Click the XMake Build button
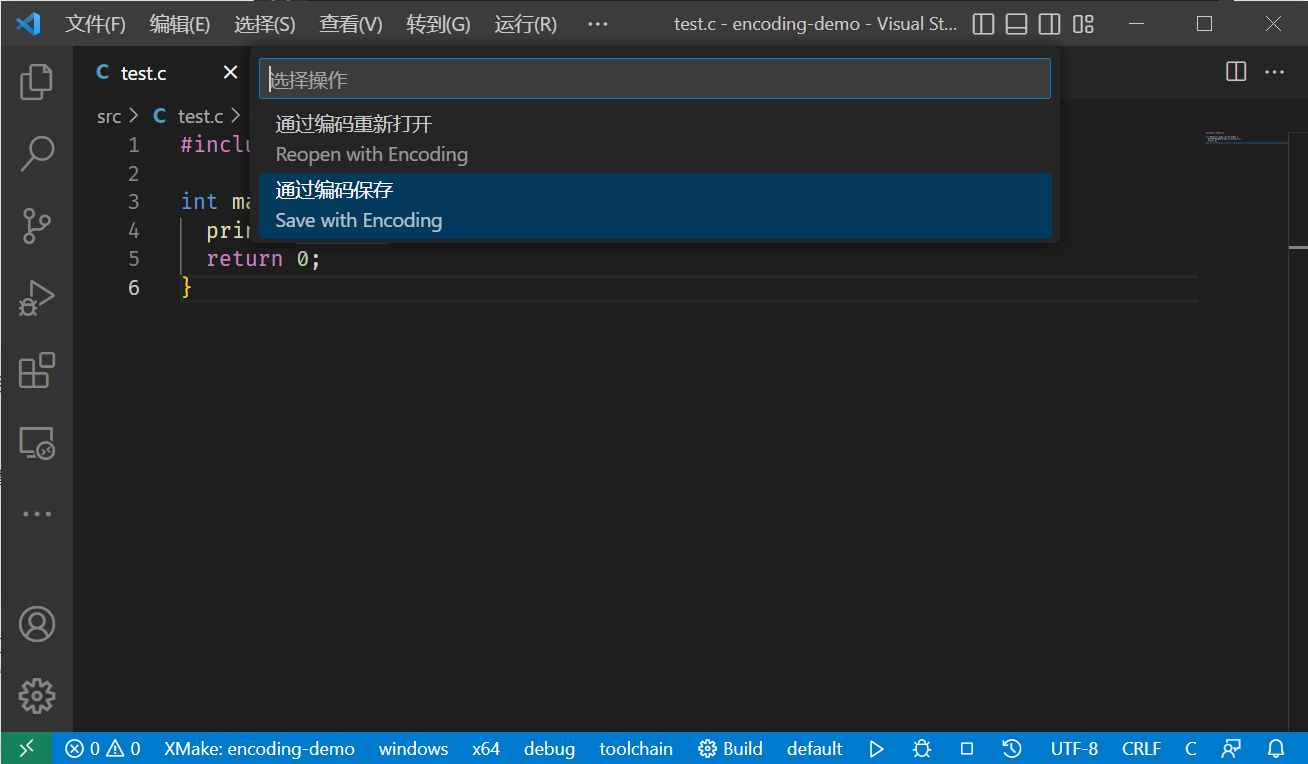Image resolution: width=1308 pixels, height=764 pixels. tap(730, 749)
